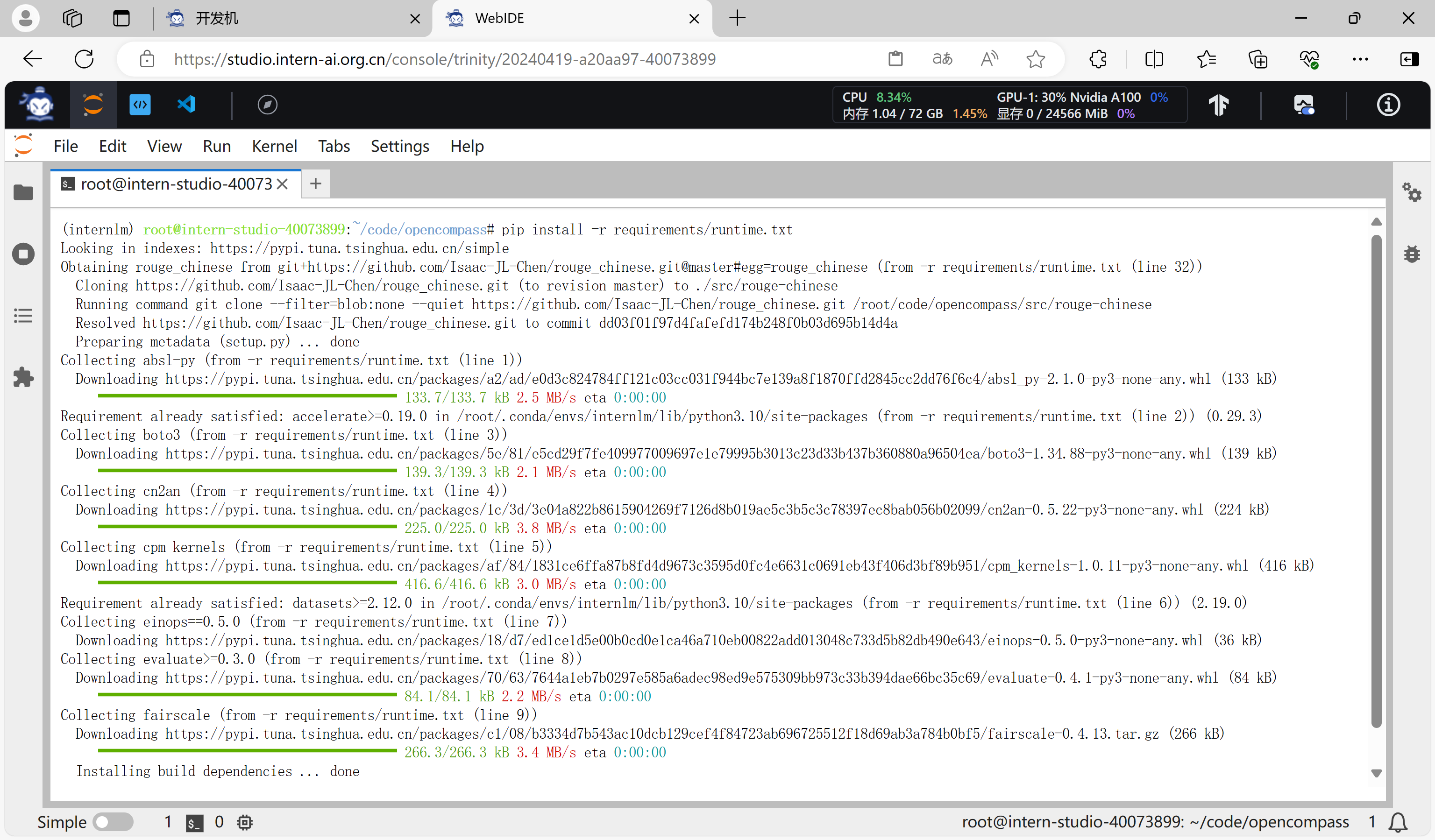
Task: Click the Jupyter logo beside File menu
Action: (x=23, y=146)
